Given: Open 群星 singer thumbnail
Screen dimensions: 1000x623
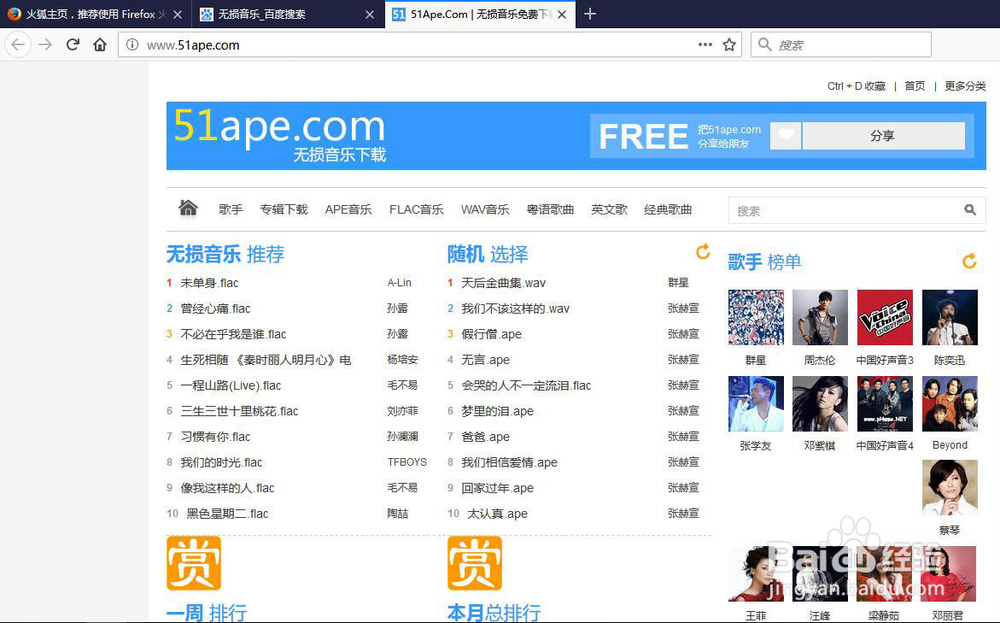Looking at the screenshot, I should tap(756, 318).
